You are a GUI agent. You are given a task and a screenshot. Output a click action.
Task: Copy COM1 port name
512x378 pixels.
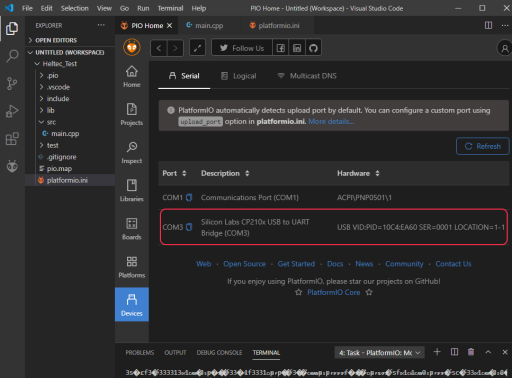[189, 198]
